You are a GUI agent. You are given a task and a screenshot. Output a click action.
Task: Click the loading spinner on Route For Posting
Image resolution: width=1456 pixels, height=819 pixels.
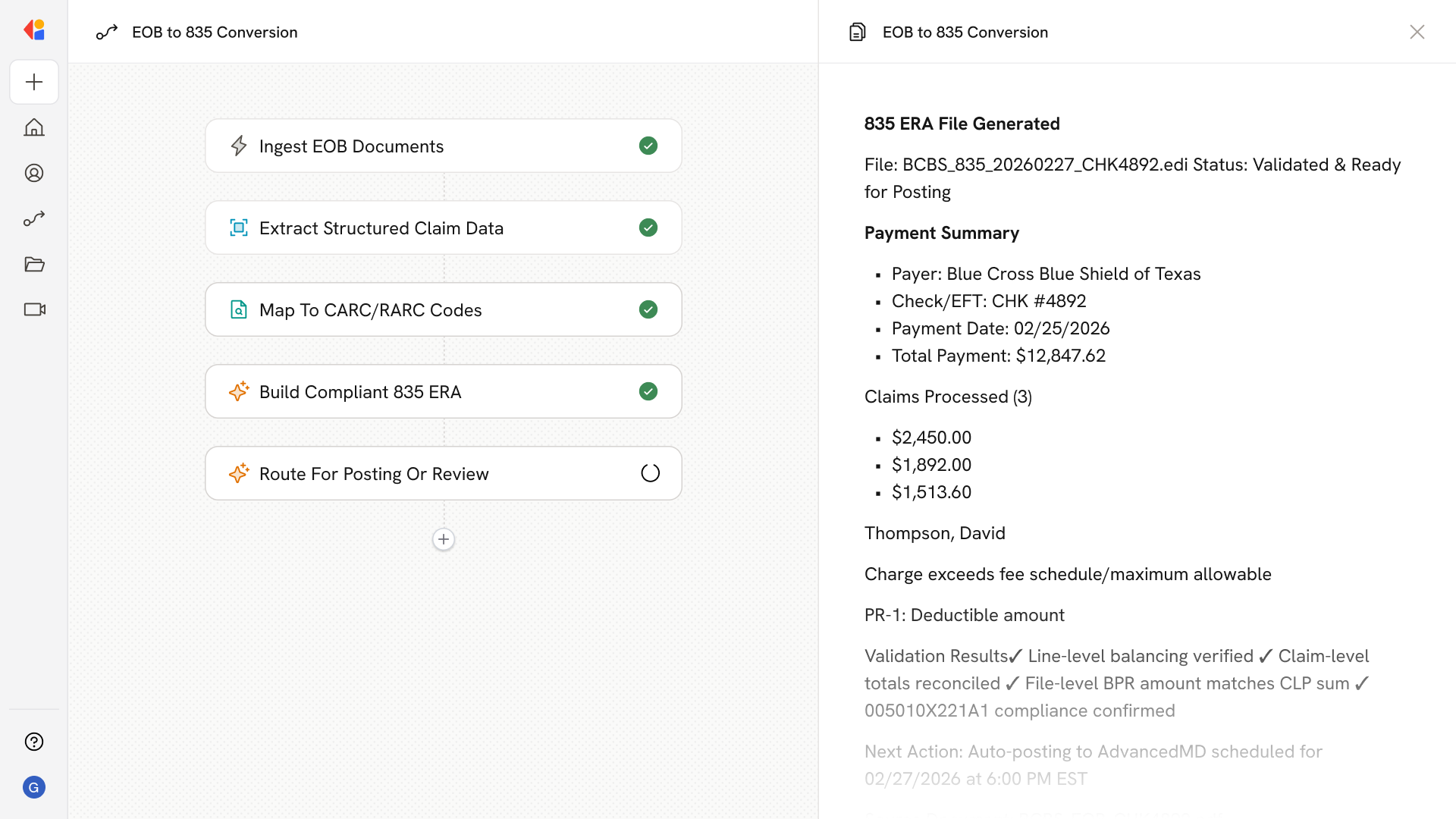(x=650, y=473)
